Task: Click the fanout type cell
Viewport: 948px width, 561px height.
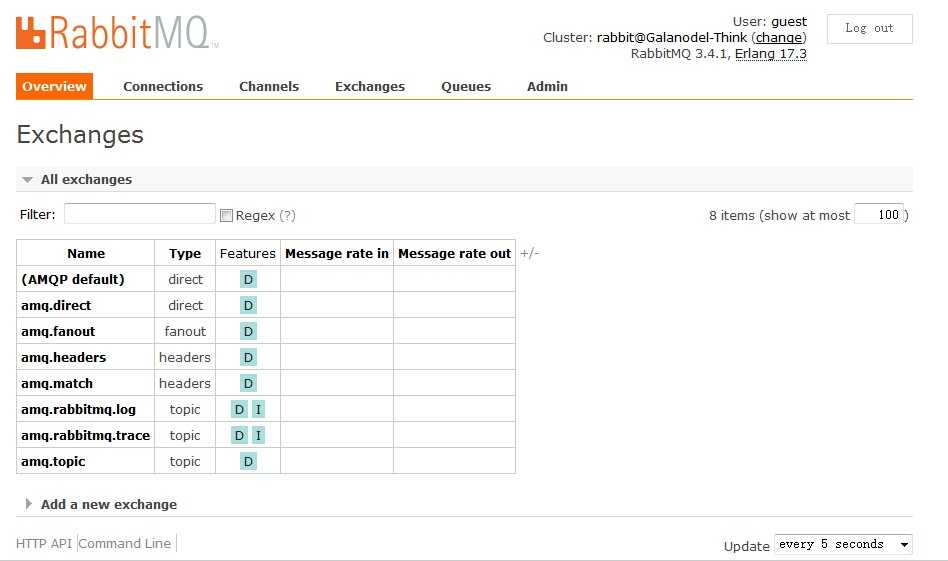Action: pyautogui.click(x=185, y=331)
